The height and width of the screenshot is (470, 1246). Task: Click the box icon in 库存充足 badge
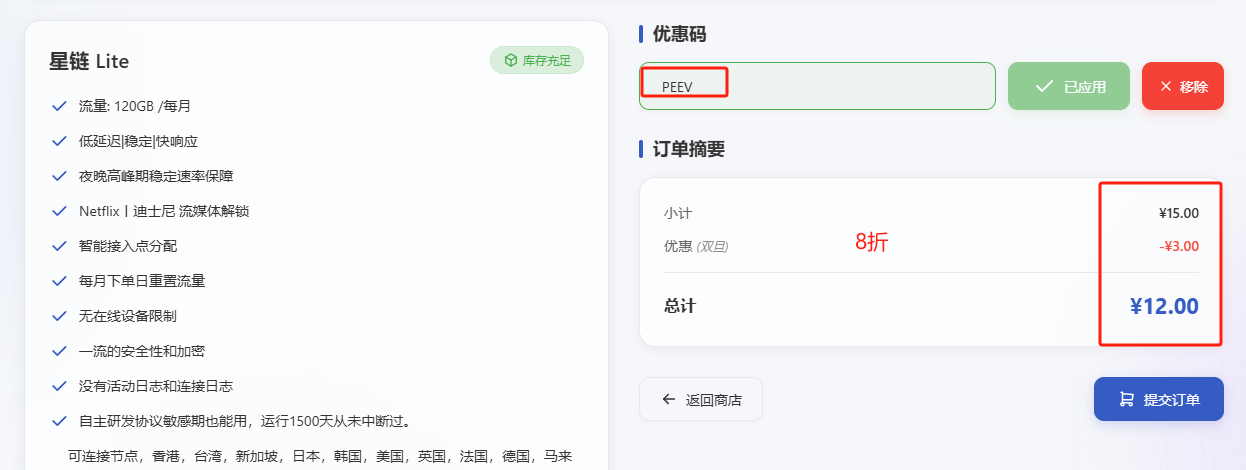(510, 61)
